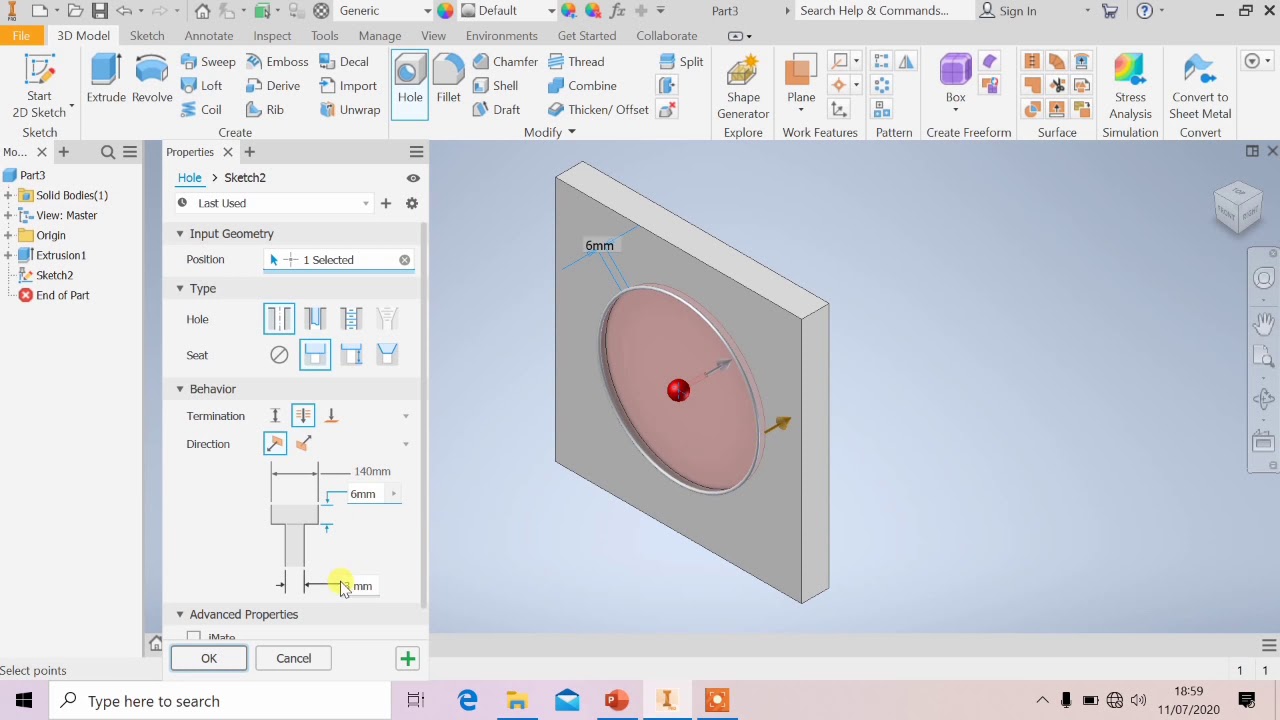The height and width of the screenshot is (720, 1280).
Task: Start a 2D Sketch
Action: pos(40,88)
